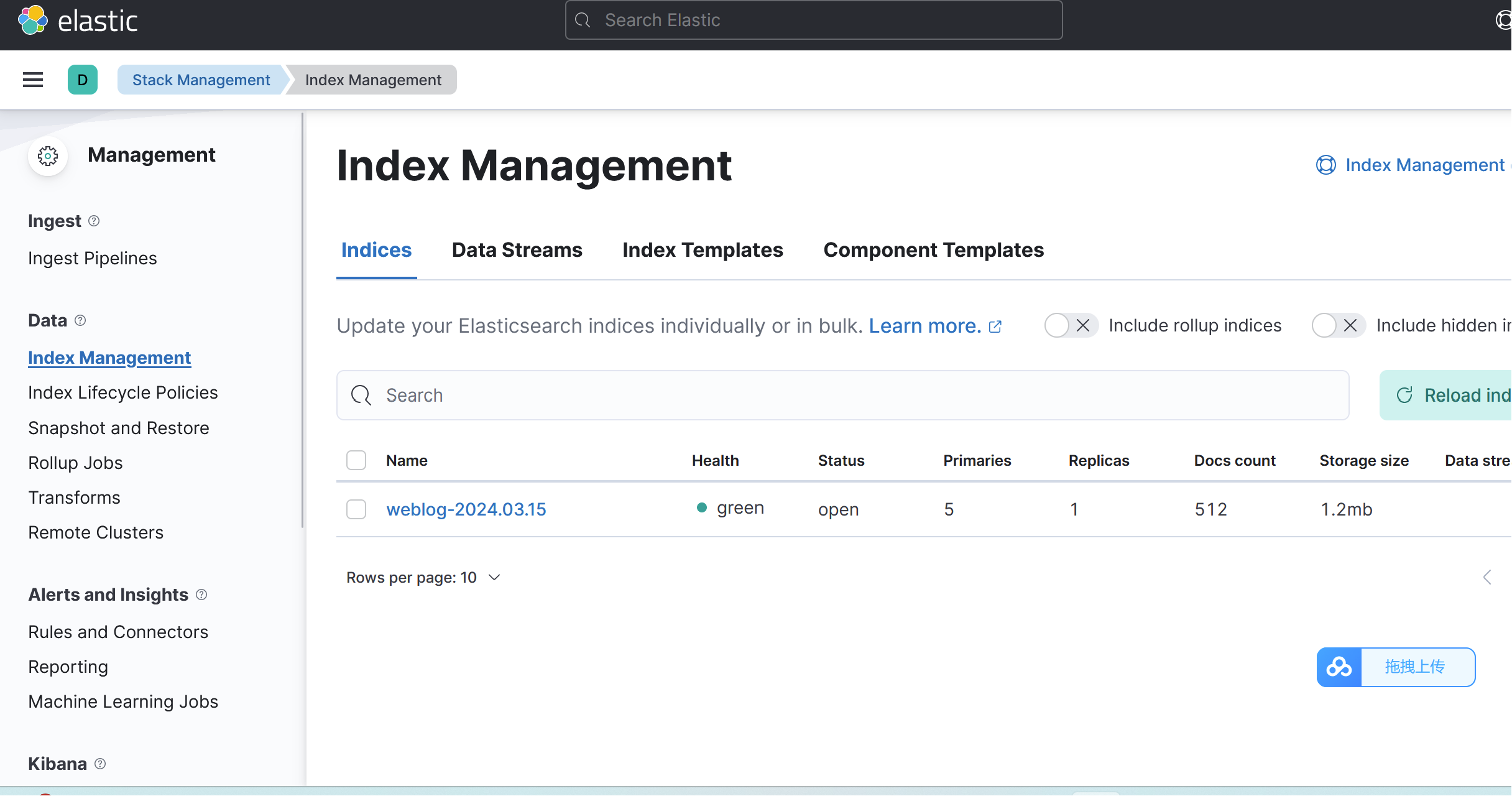Image resolution: width=1512 pixels, height=796 pixels.
Task: Click Alerts and Insights help icon
Action: [201, 595]
